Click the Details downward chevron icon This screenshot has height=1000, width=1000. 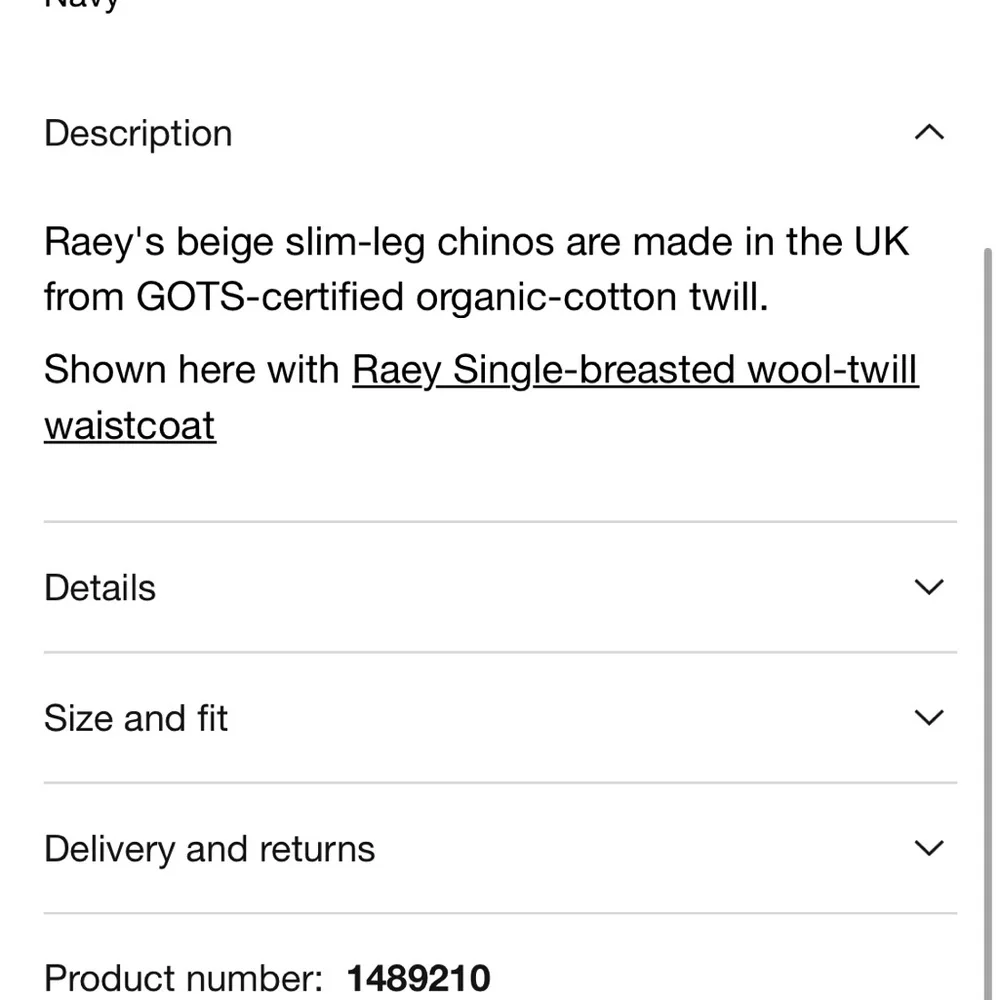[x=928, y=587]
